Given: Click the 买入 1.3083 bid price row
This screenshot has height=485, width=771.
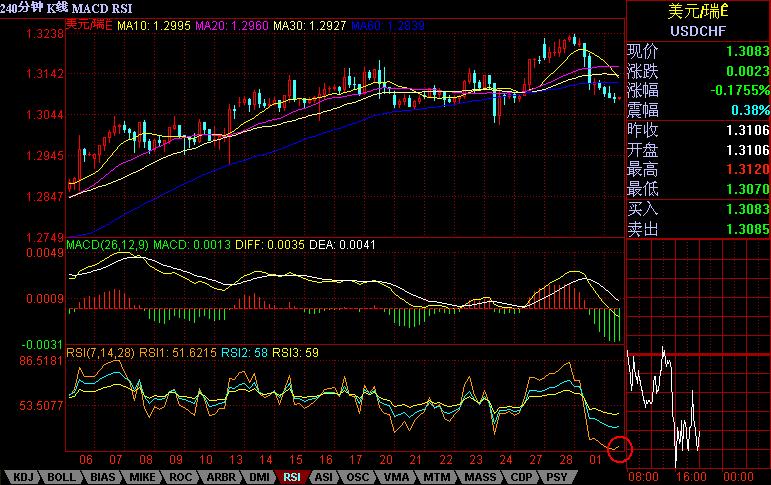Looking at the screenshot, I should coord(698,209).
